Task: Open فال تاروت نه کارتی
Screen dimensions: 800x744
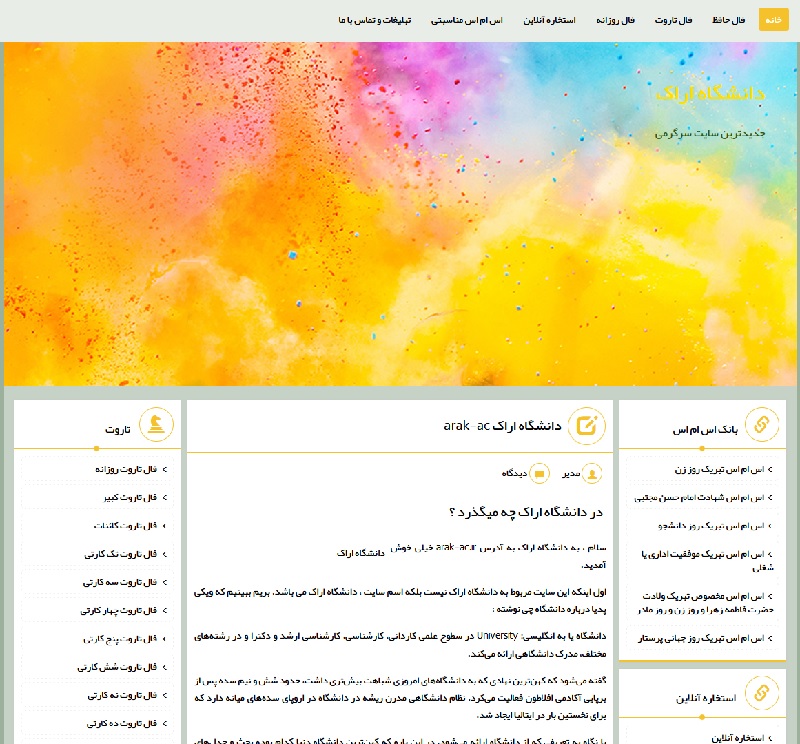Action: (122, 695)
